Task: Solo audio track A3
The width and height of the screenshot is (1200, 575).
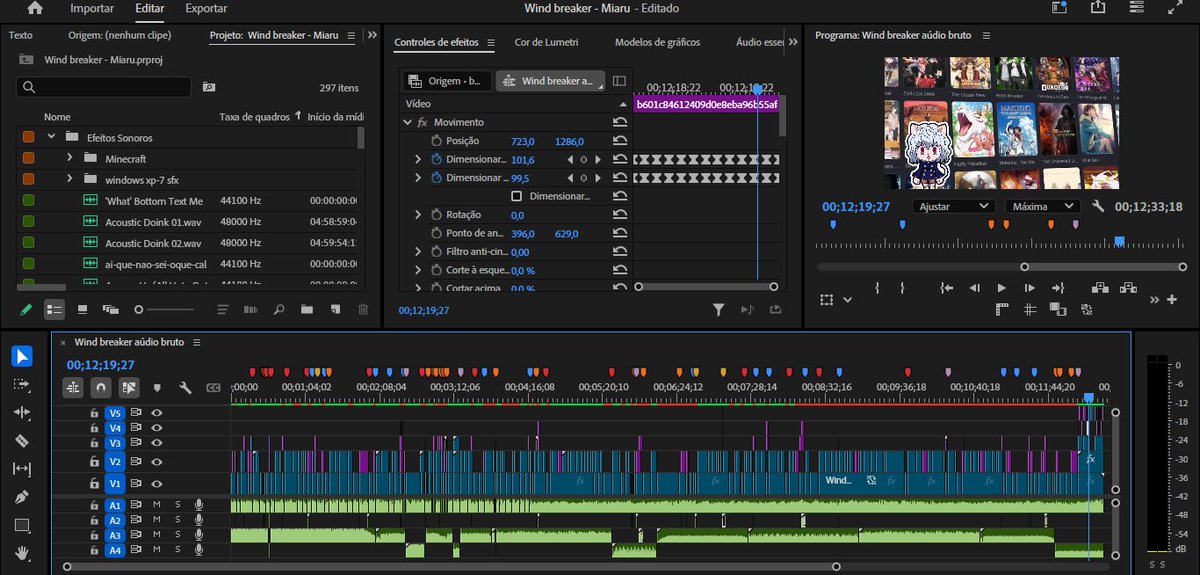Action: point(177,535)
